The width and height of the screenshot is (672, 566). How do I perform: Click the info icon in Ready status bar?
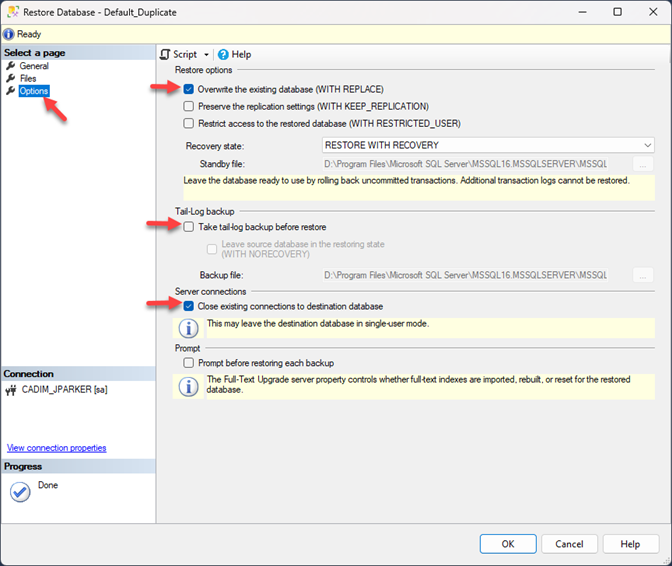tap(9, 34)
